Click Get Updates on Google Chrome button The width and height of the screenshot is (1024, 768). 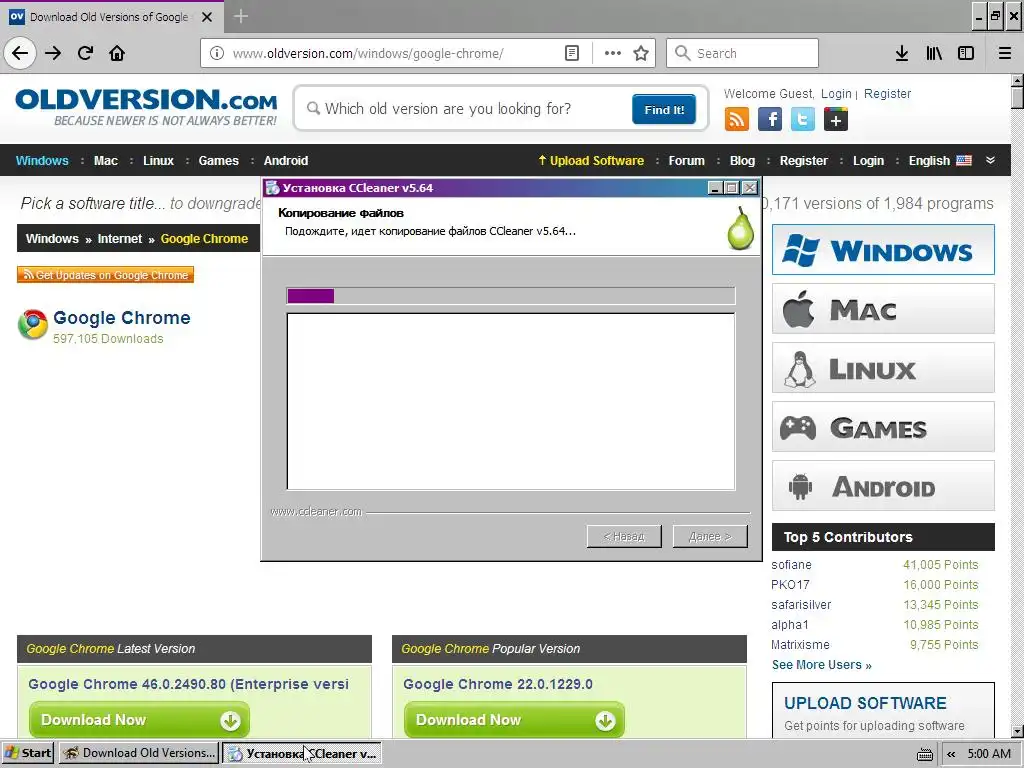[105, 275]
